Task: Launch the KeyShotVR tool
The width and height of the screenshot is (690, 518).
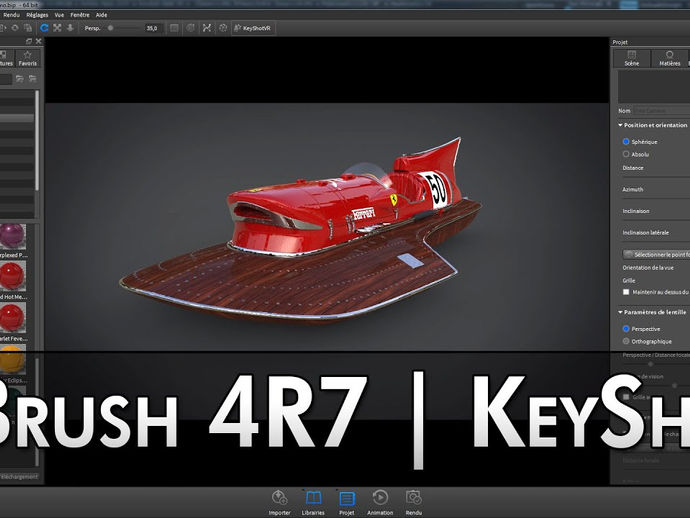Action: [x=253, y=28]
